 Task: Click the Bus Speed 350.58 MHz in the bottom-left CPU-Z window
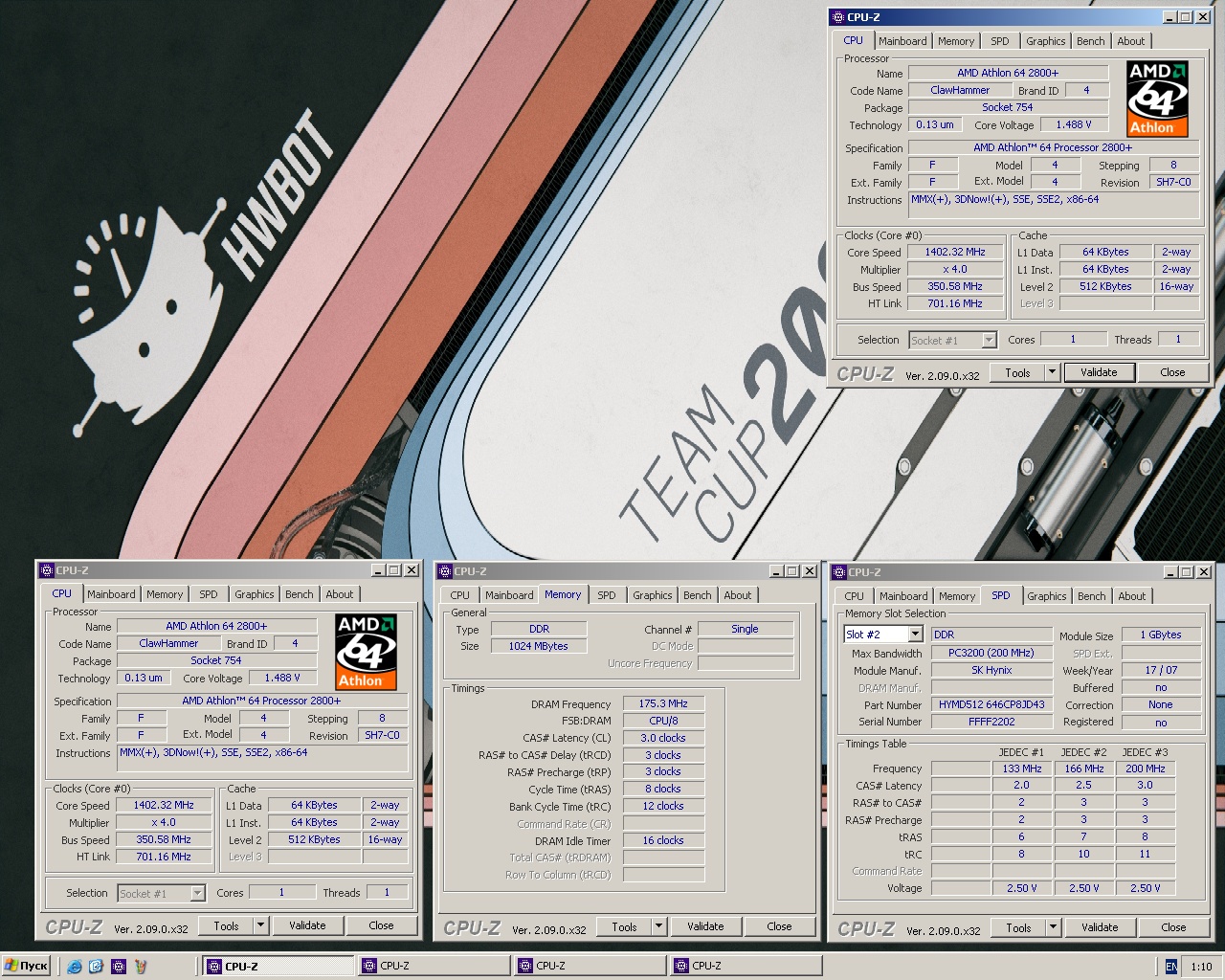coord(164,839)
